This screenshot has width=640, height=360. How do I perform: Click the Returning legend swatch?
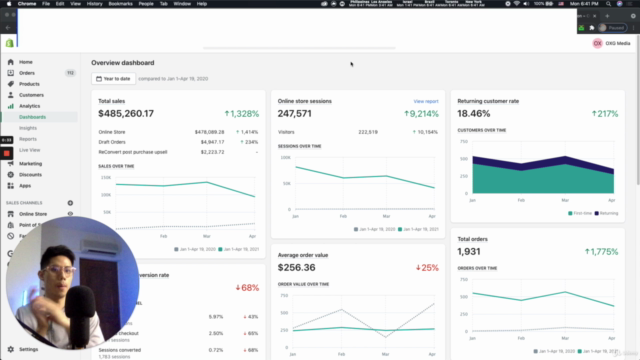point(597,213)
